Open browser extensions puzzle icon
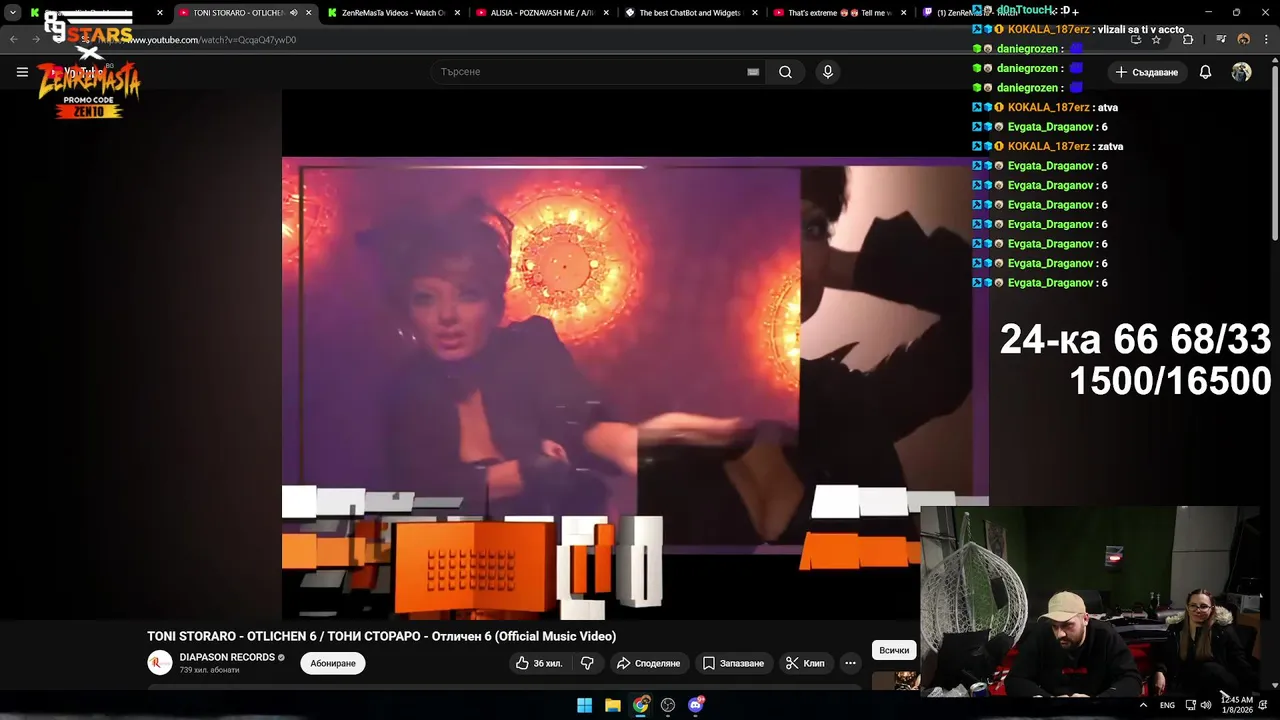This screenshot has height=720, width=1280. coord(1188,40)
